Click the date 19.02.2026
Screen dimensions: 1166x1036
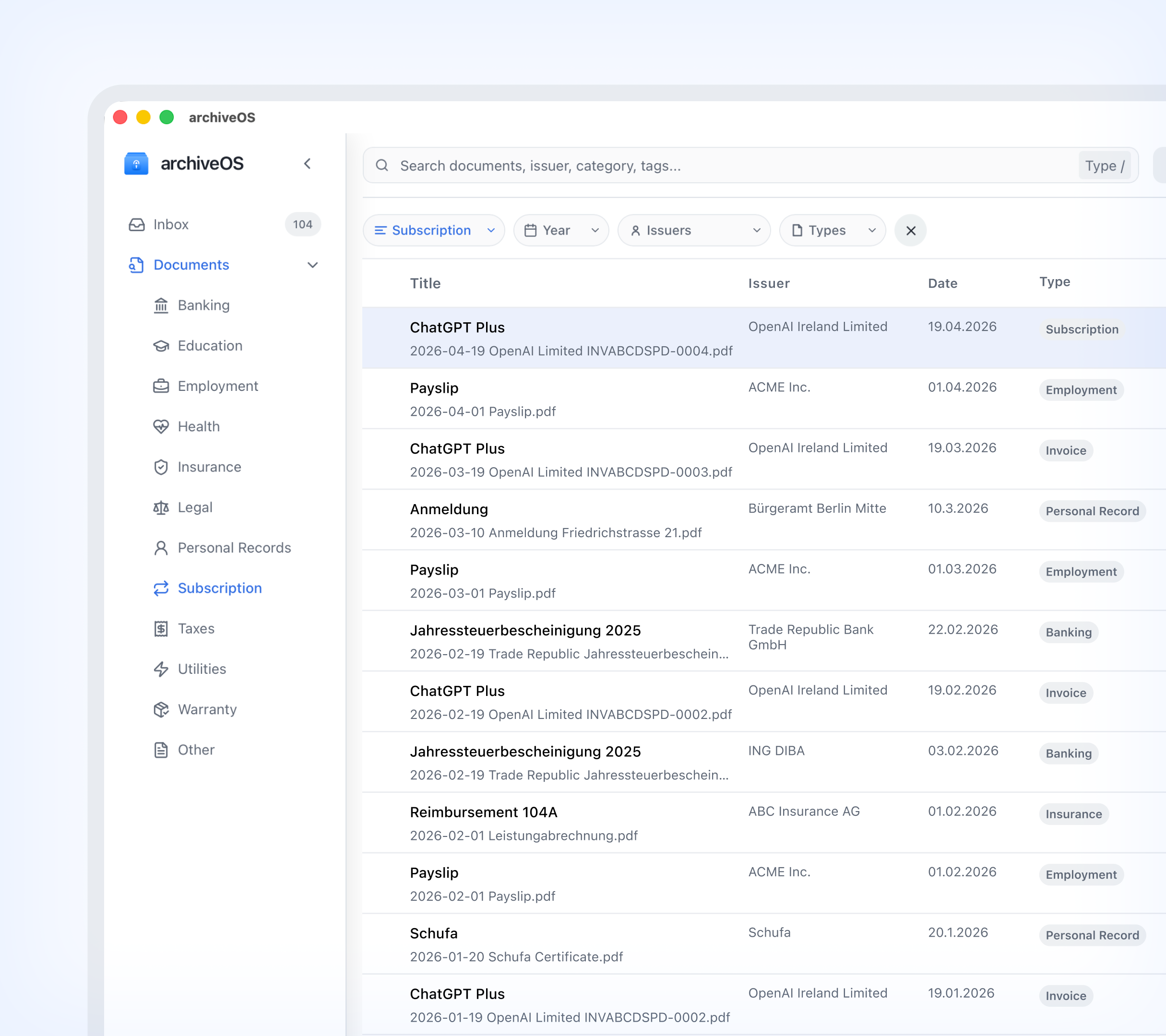pos(962,690)
